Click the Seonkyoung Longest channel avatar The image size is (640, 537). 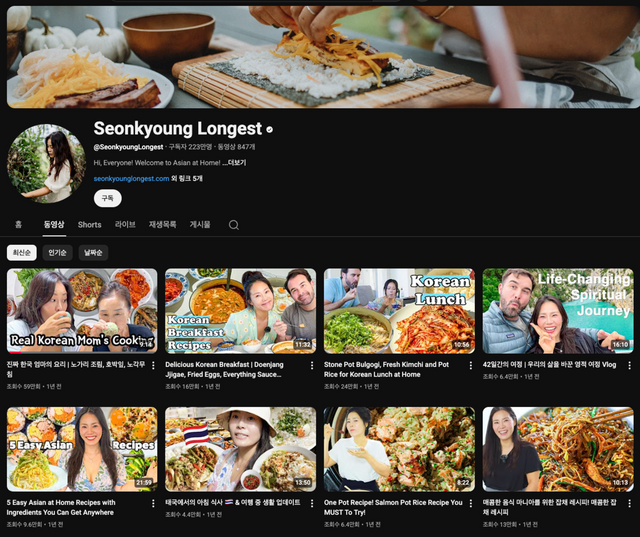(46, 163)
